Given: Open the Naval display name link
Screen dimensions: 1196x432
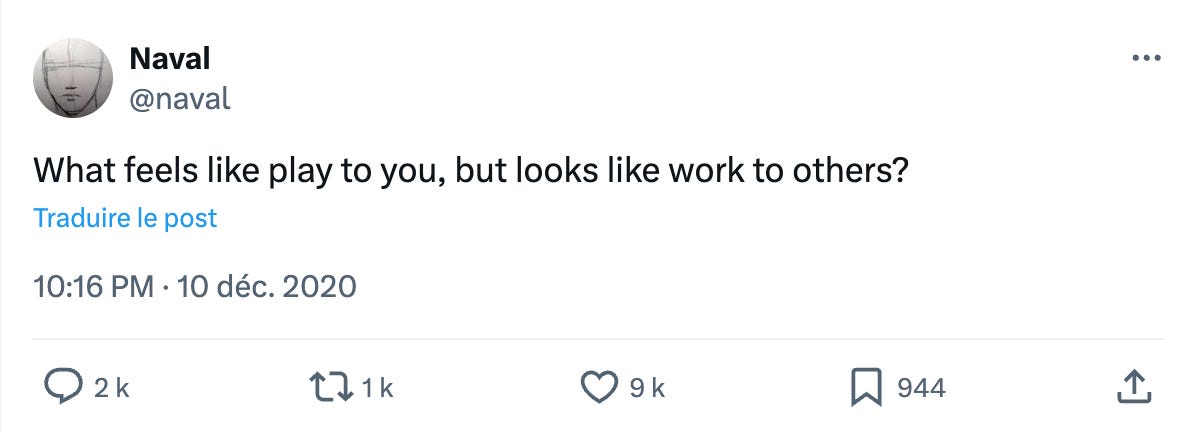Looking at the screenshot, I should (169, 59).
